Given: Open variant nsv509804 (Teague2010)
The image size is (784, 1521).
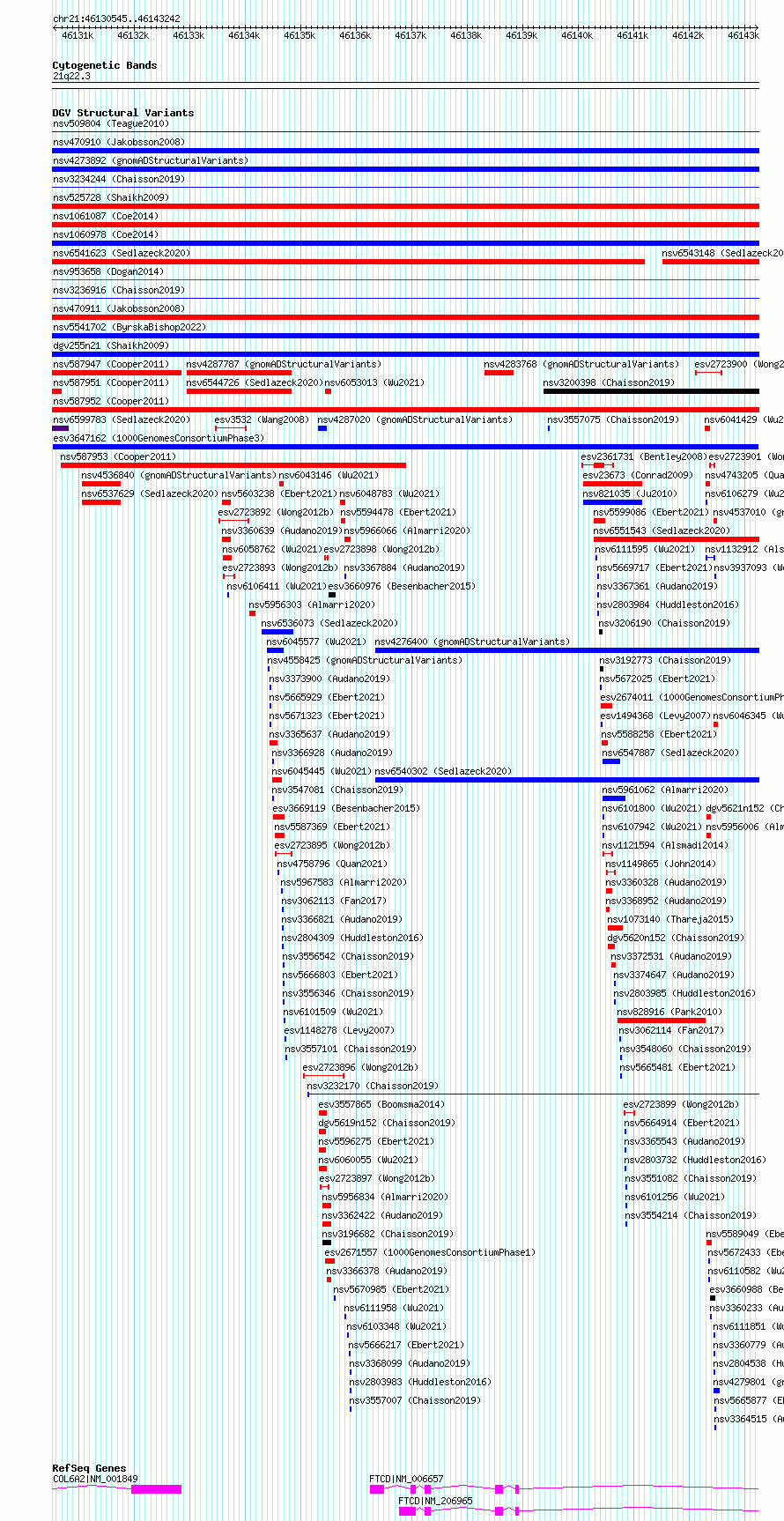Looking at the screenshot, I should [x=111, y=124].
